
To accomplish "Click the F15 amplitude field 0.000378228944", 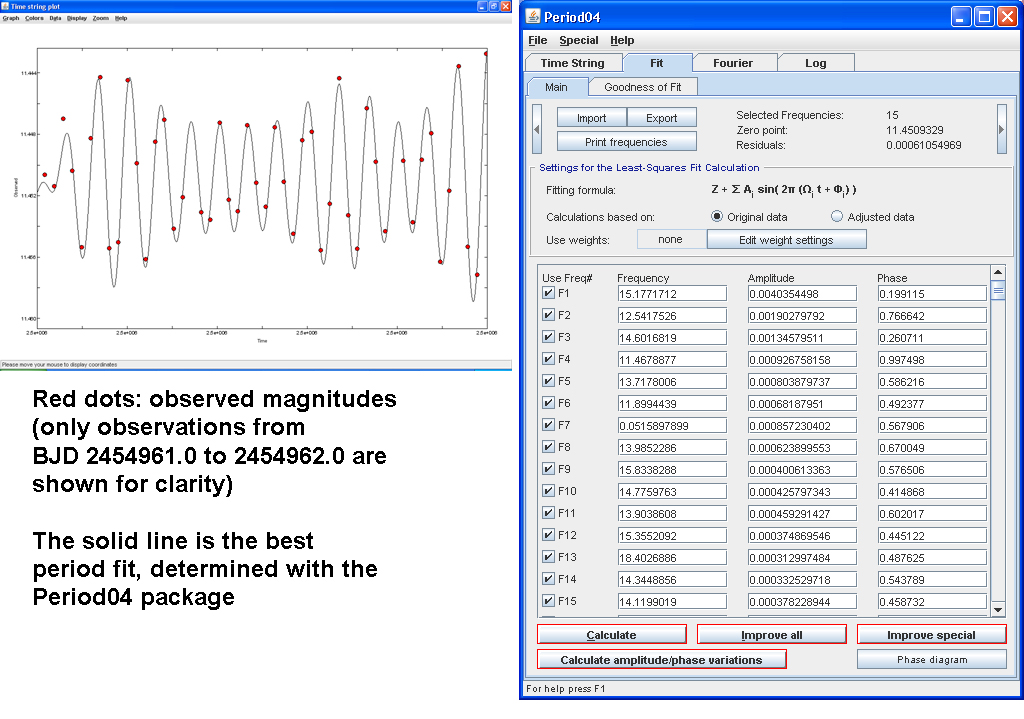I will tap(802, 601).
